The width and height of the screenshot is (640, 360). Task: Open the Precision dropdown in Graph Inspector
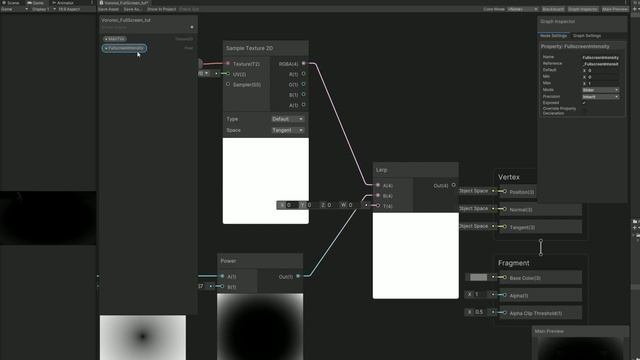600,97
